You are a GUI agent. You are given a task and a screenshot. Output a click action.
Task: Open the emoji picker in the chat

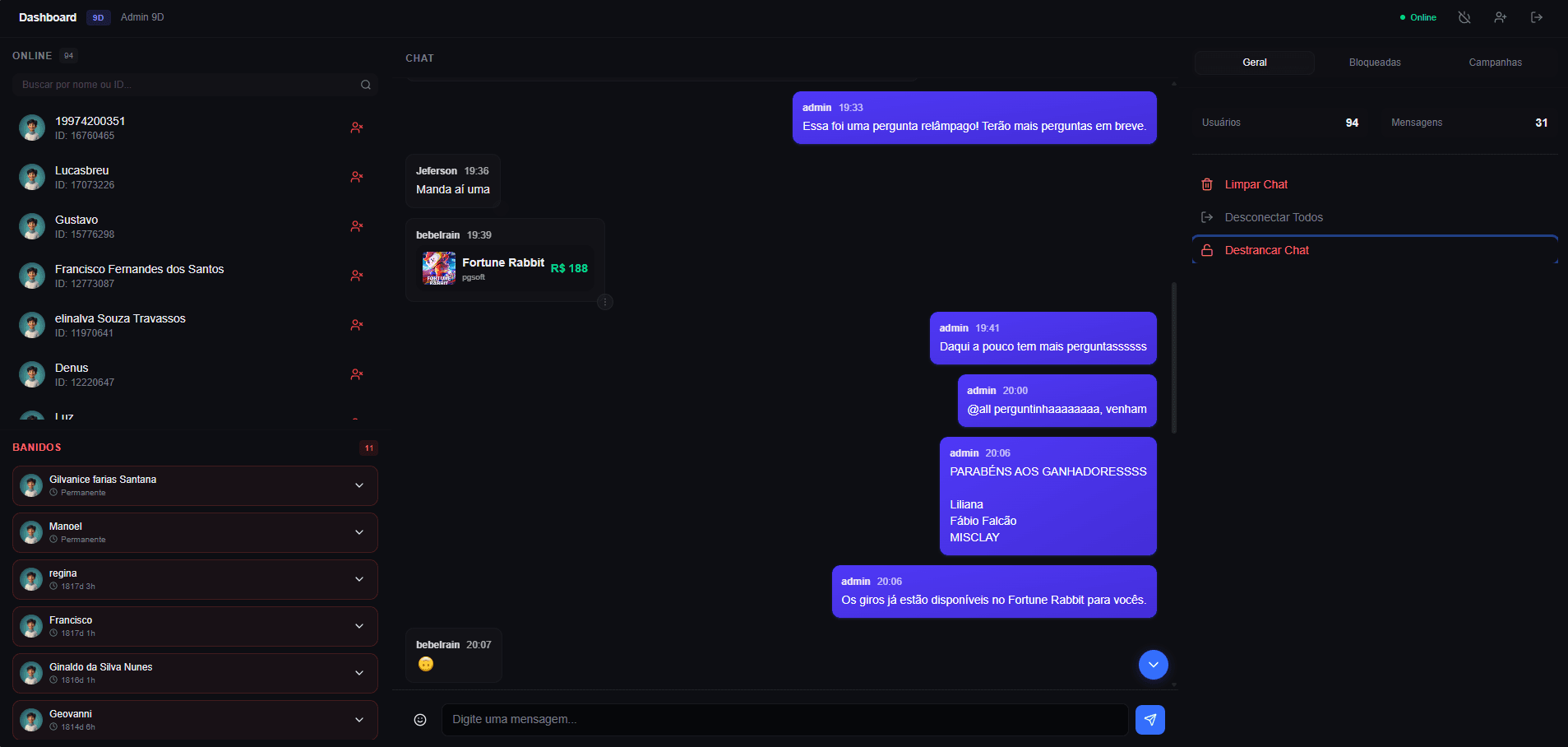point(420,719)
